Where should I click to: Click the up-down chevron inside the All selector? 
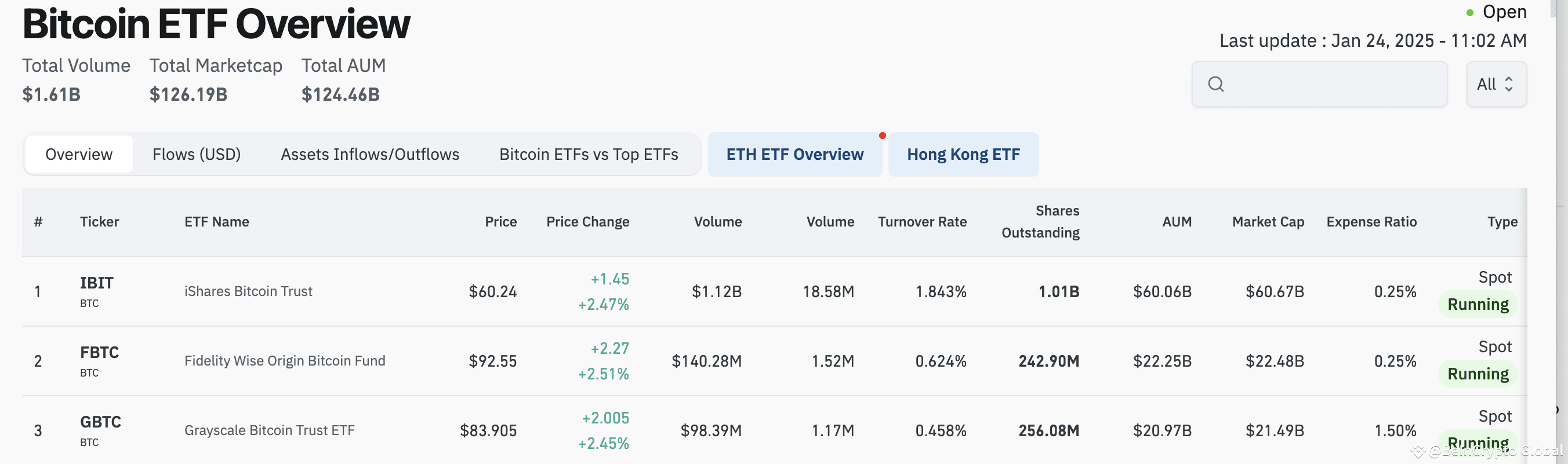point(1509,84)
